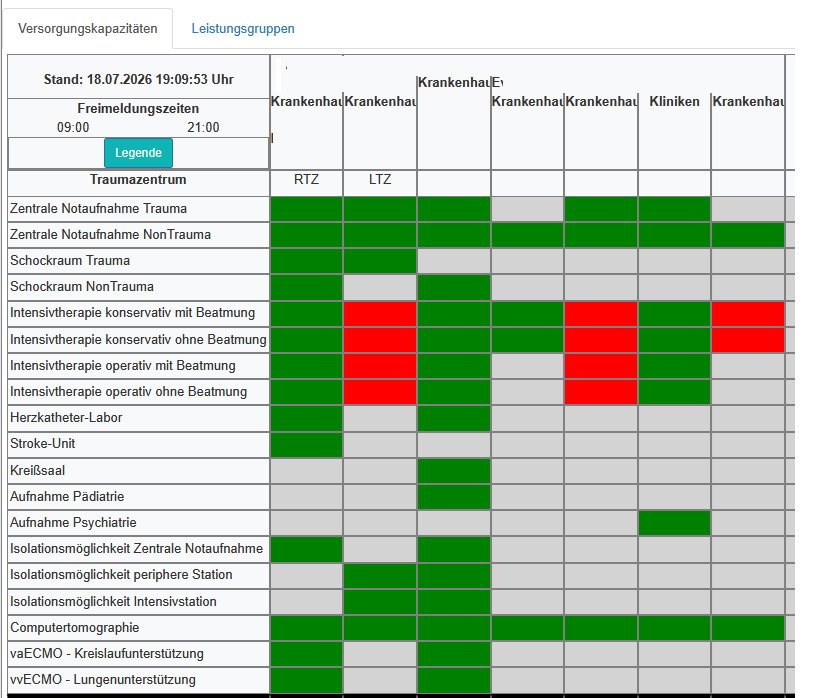Select the Aufnahme Pädiatrie row label

coord(67,497)
